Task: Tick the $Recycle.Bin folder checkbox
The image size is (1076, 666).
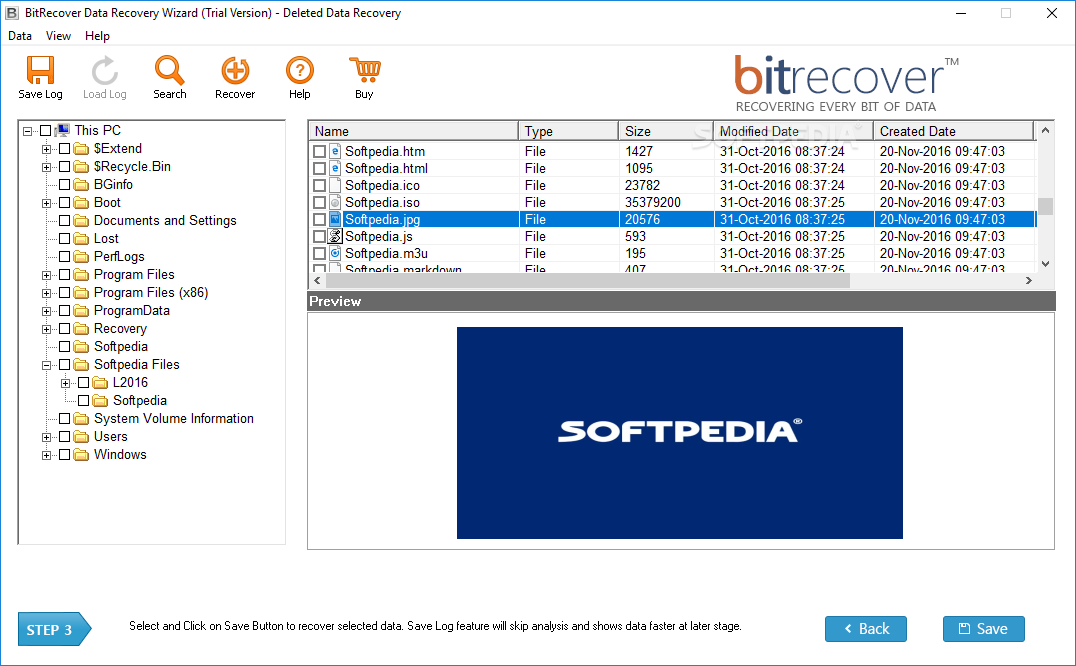Action: point(65,167)
